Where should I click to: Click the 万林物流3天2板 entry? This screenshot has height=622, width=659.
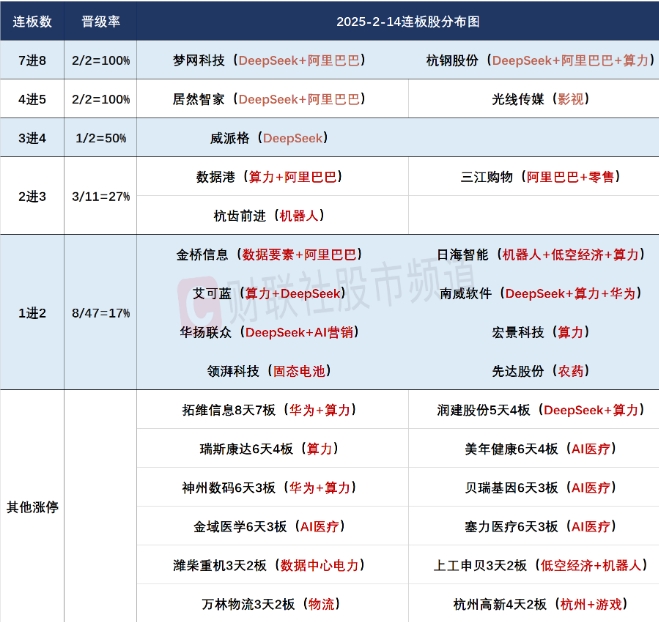271,604
